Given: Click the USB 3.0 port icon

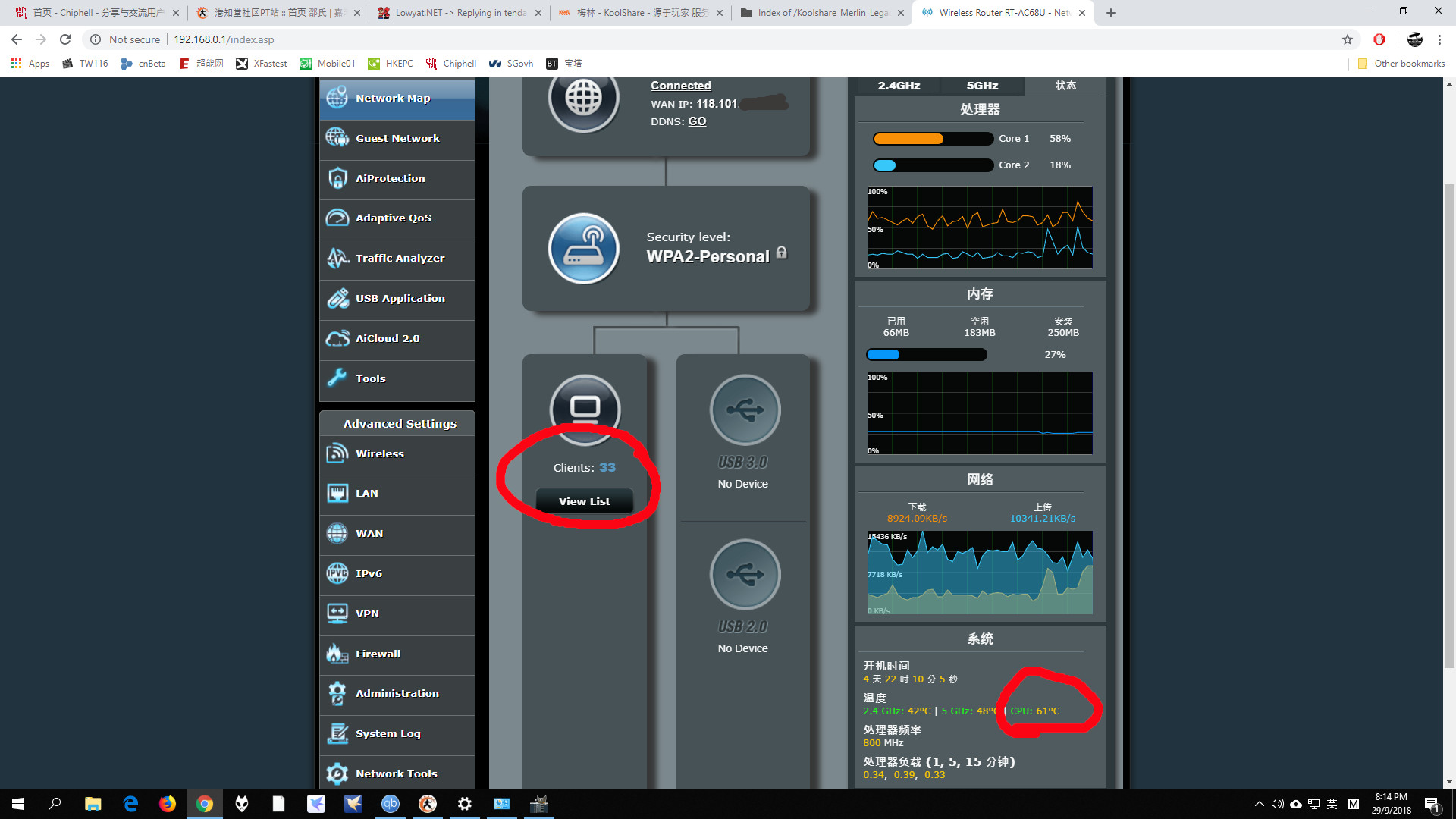Looking at the screenshot, I should tap(745, 410).
